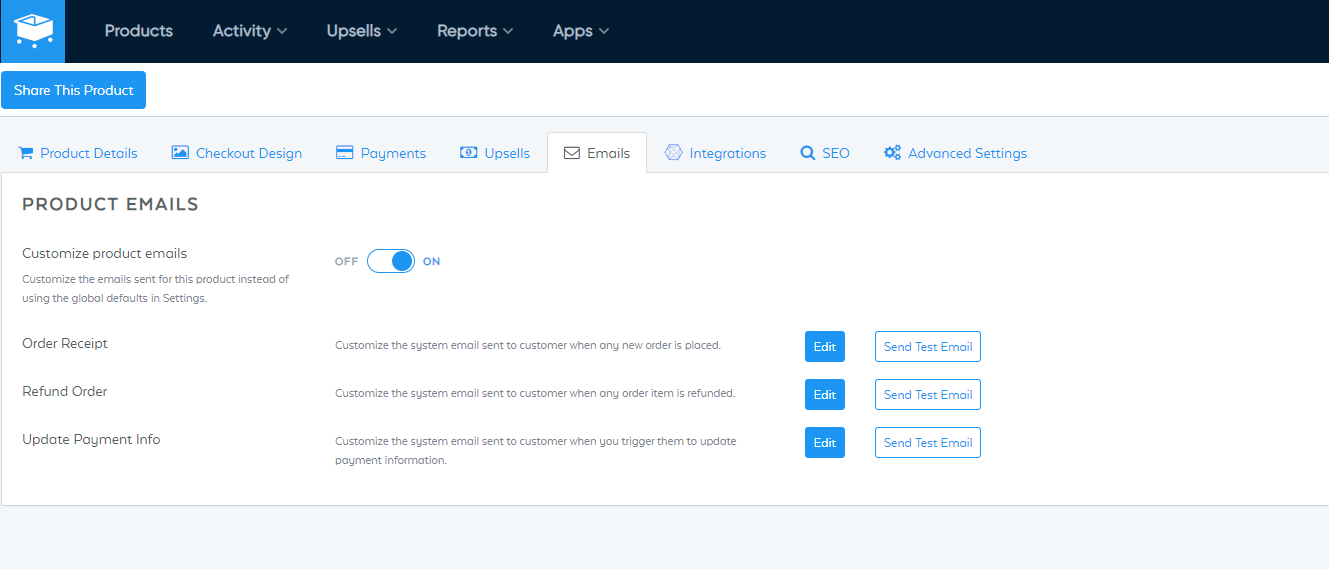The image size is (1329, 569).
Task: Click the Share This Product button
Action: (74, 90)
